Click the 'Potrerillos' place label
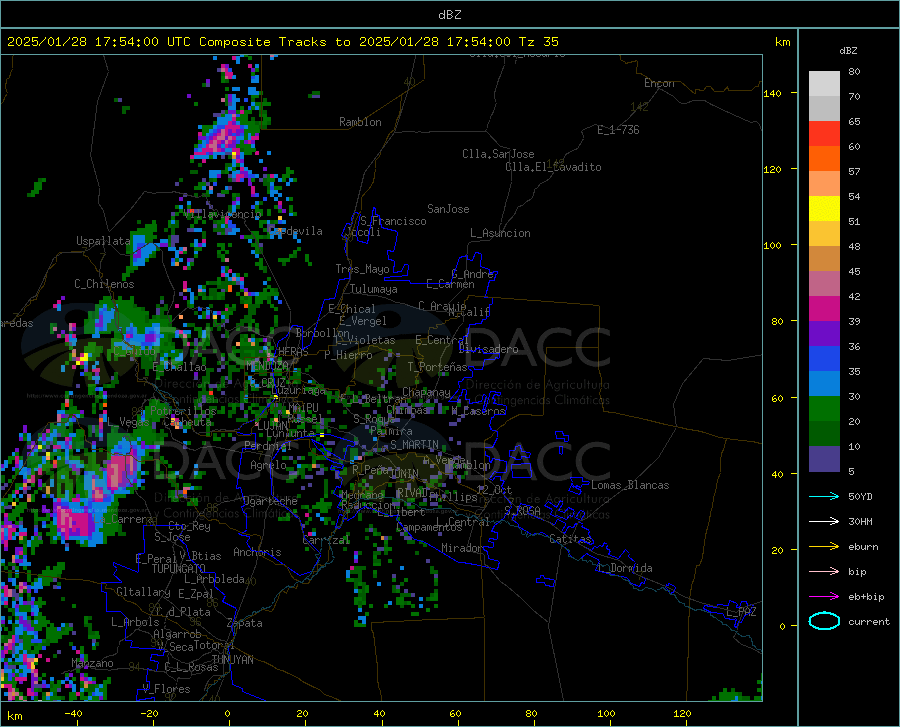 [183, 411]
